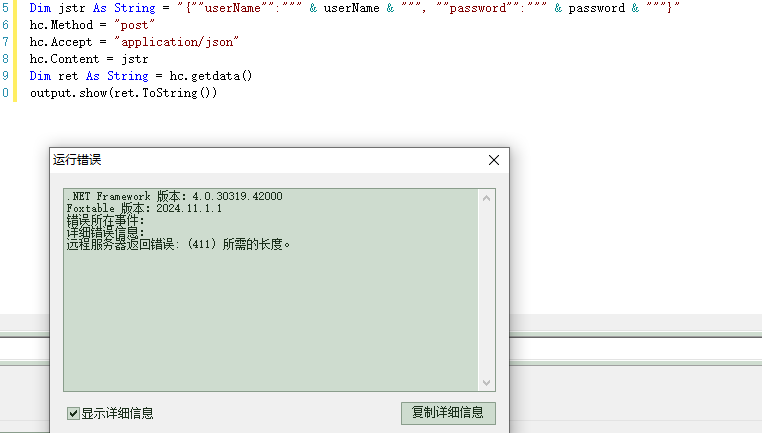
Task: Click the 运行错误 dialog title bar
Action: pyautogui.click(x=250, y=160)
